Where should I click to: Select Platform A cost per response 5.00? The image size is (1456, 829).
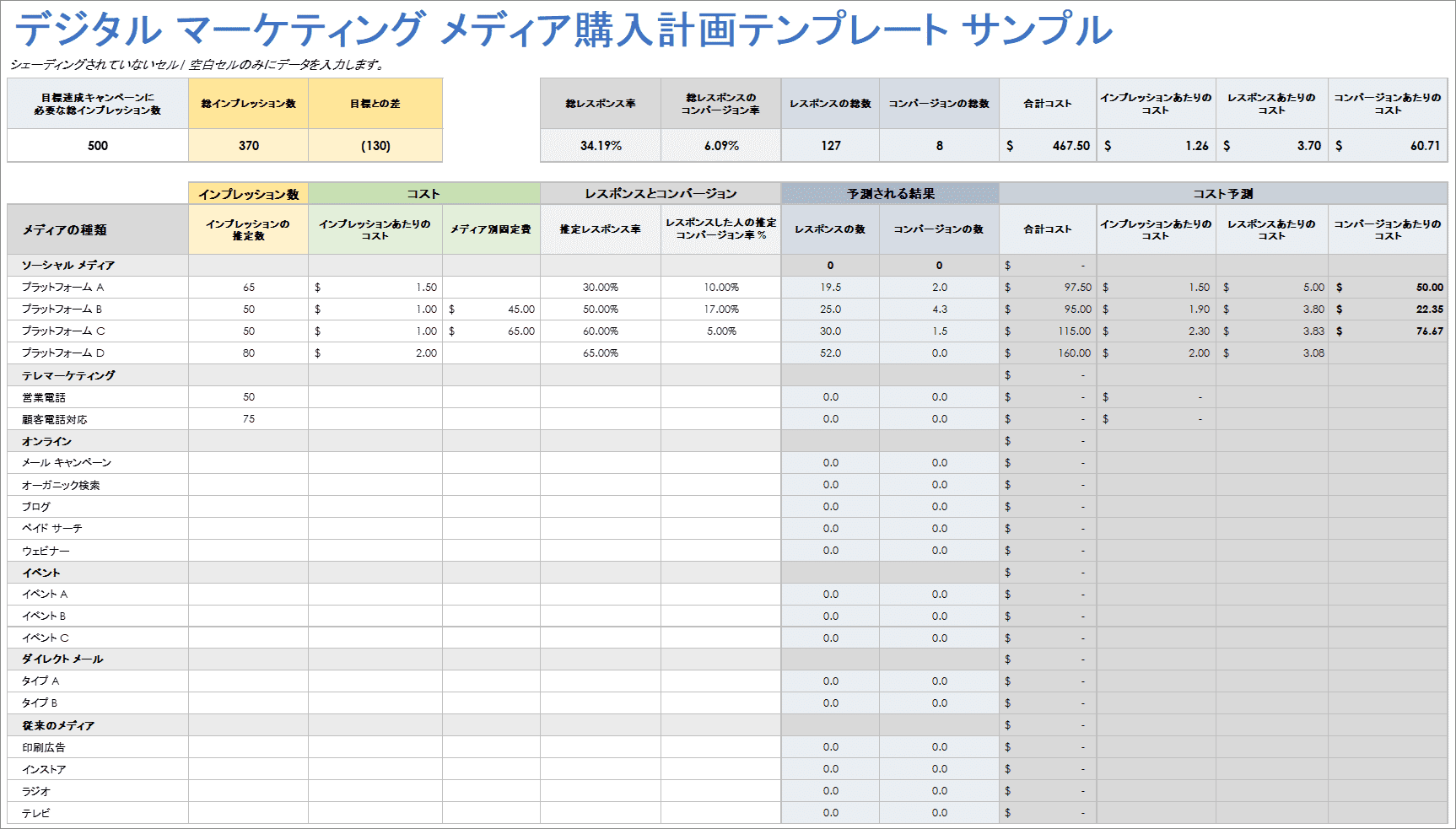tap(1272, 287)
